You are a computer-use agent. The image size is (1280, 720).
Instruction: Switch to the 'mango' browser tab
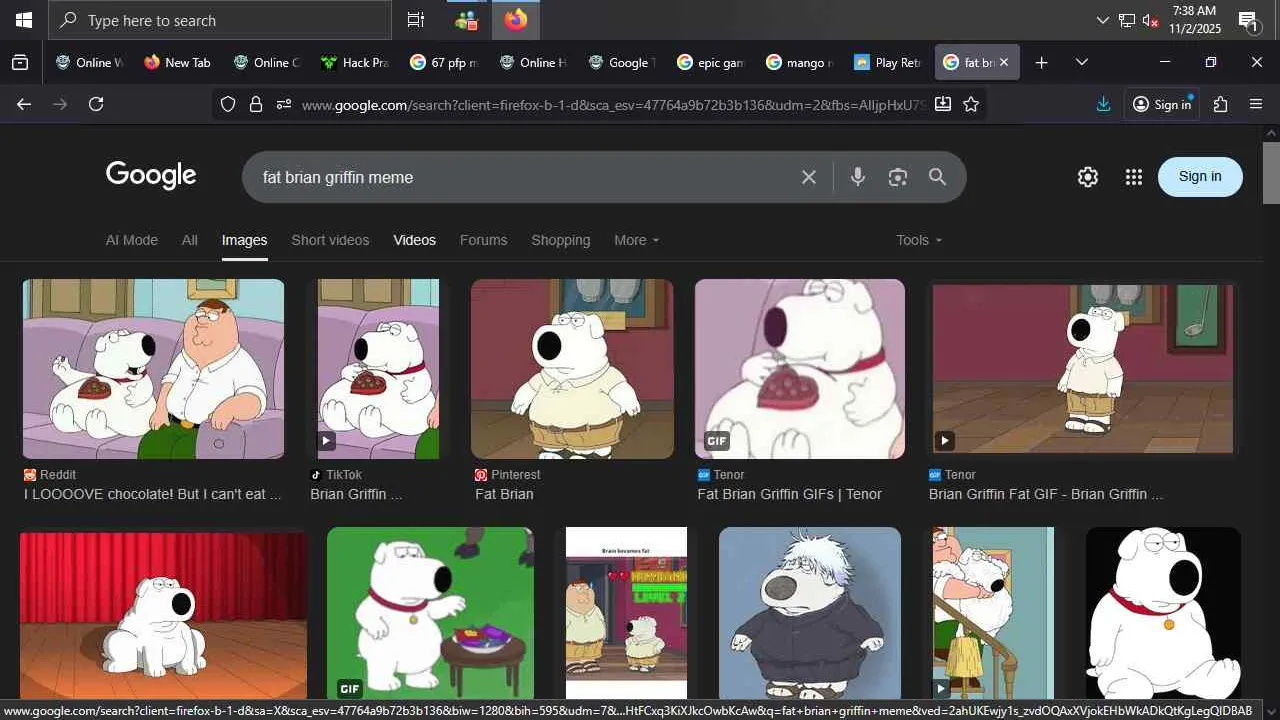pos(799,62)
